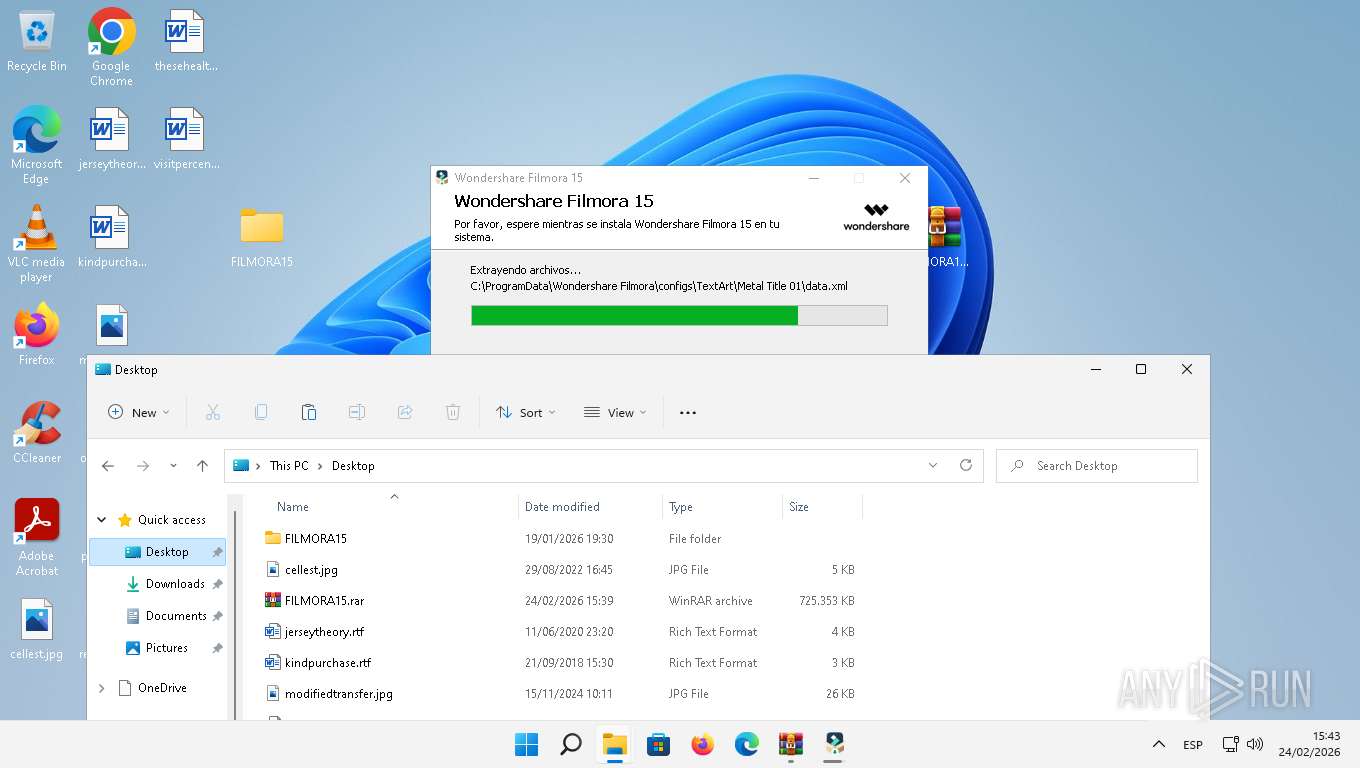Go forward with the Explorer forward arrow
Image resolution: width=1360 pixels, height=768 pixels.
(143, 466)
